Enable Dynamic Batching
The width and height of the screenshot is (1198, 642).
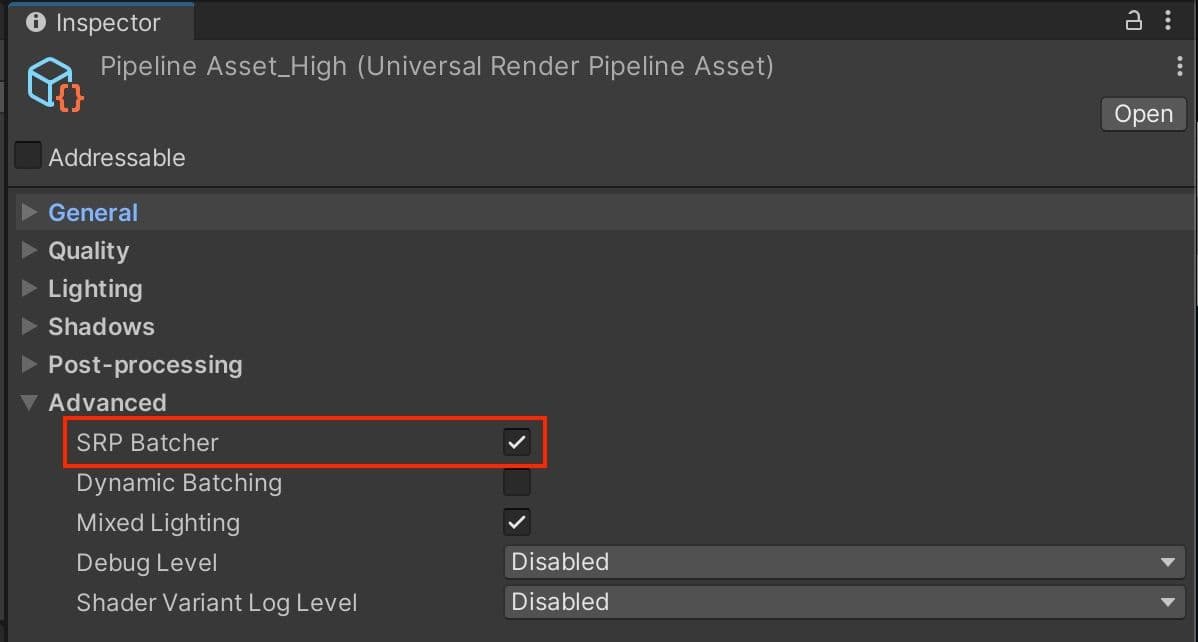[x=517, y=481]
